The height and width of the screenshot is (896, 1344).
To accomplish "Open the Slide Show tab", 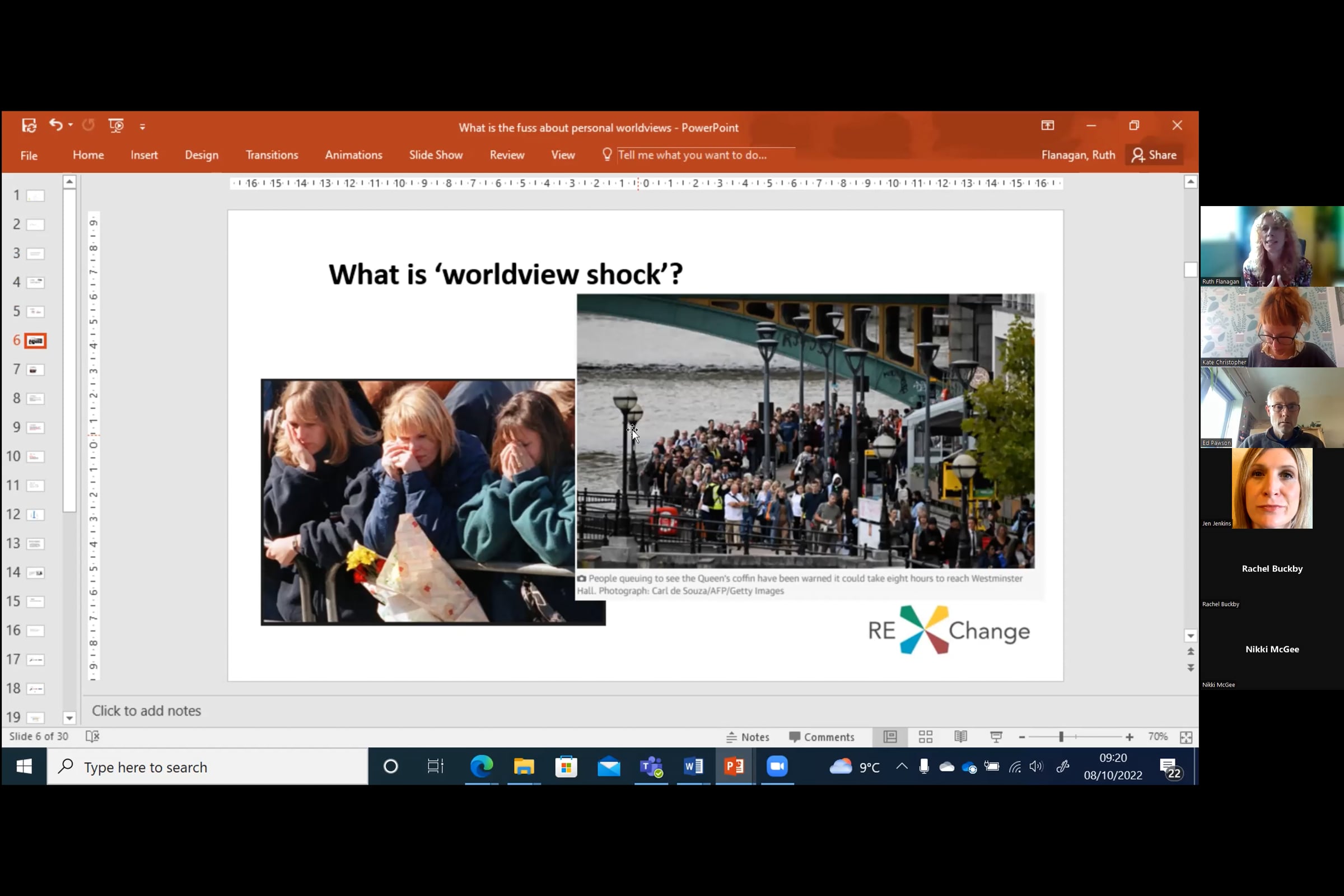I will click(436, 155).
